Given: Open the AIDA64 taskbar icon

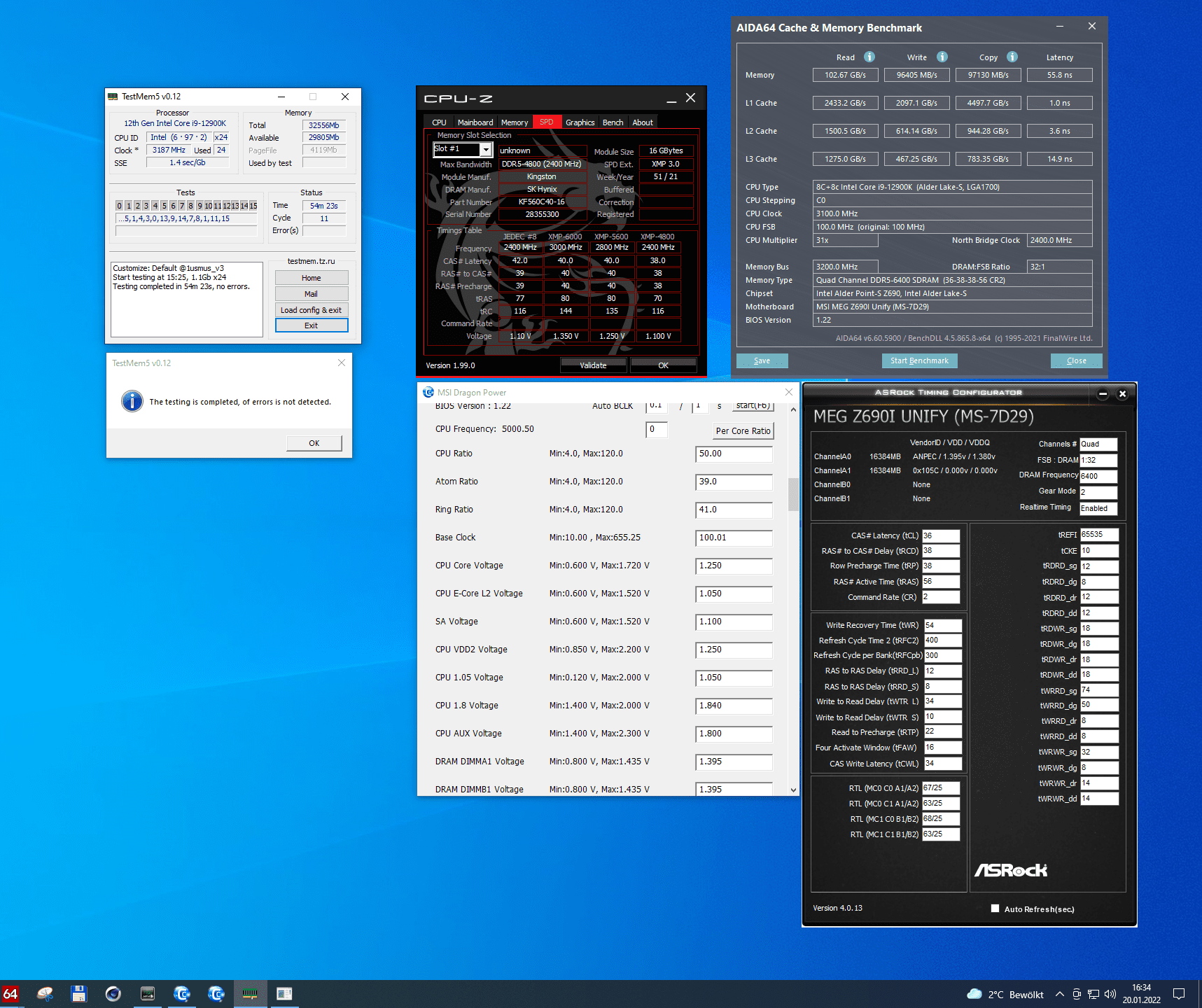Looking at the screenshot, I should coord(11,993).
